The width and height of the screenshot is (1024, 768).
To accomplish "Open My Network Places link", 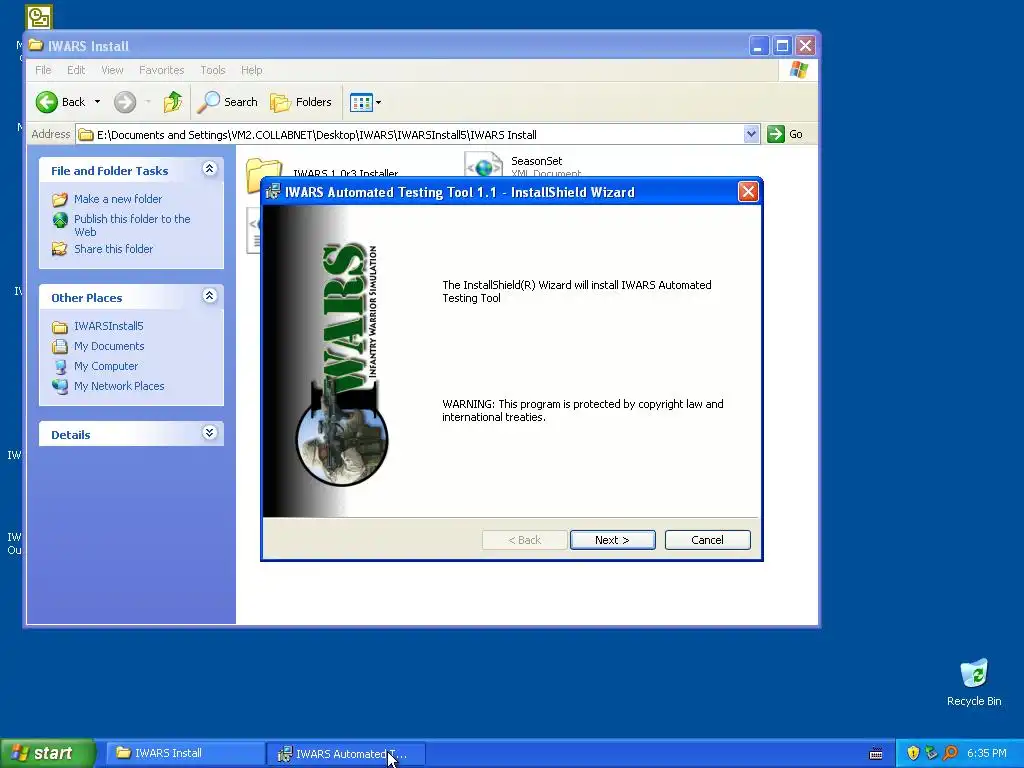I will [119, 386].
